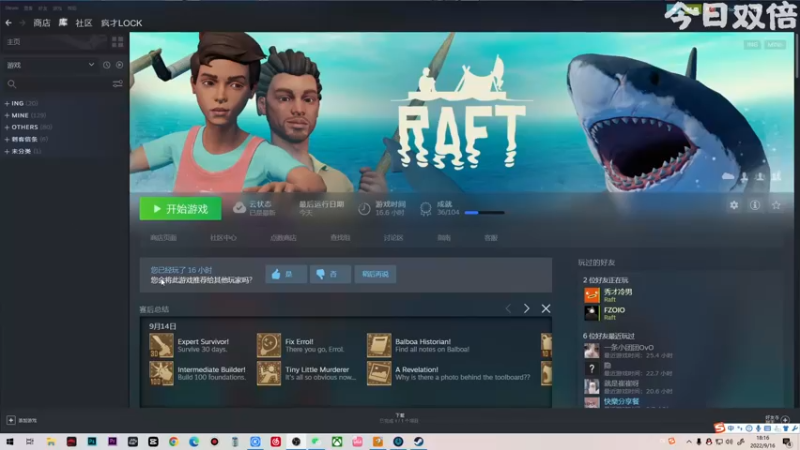
Task: Open the 商店 store tab
Action: coord(42,23)
